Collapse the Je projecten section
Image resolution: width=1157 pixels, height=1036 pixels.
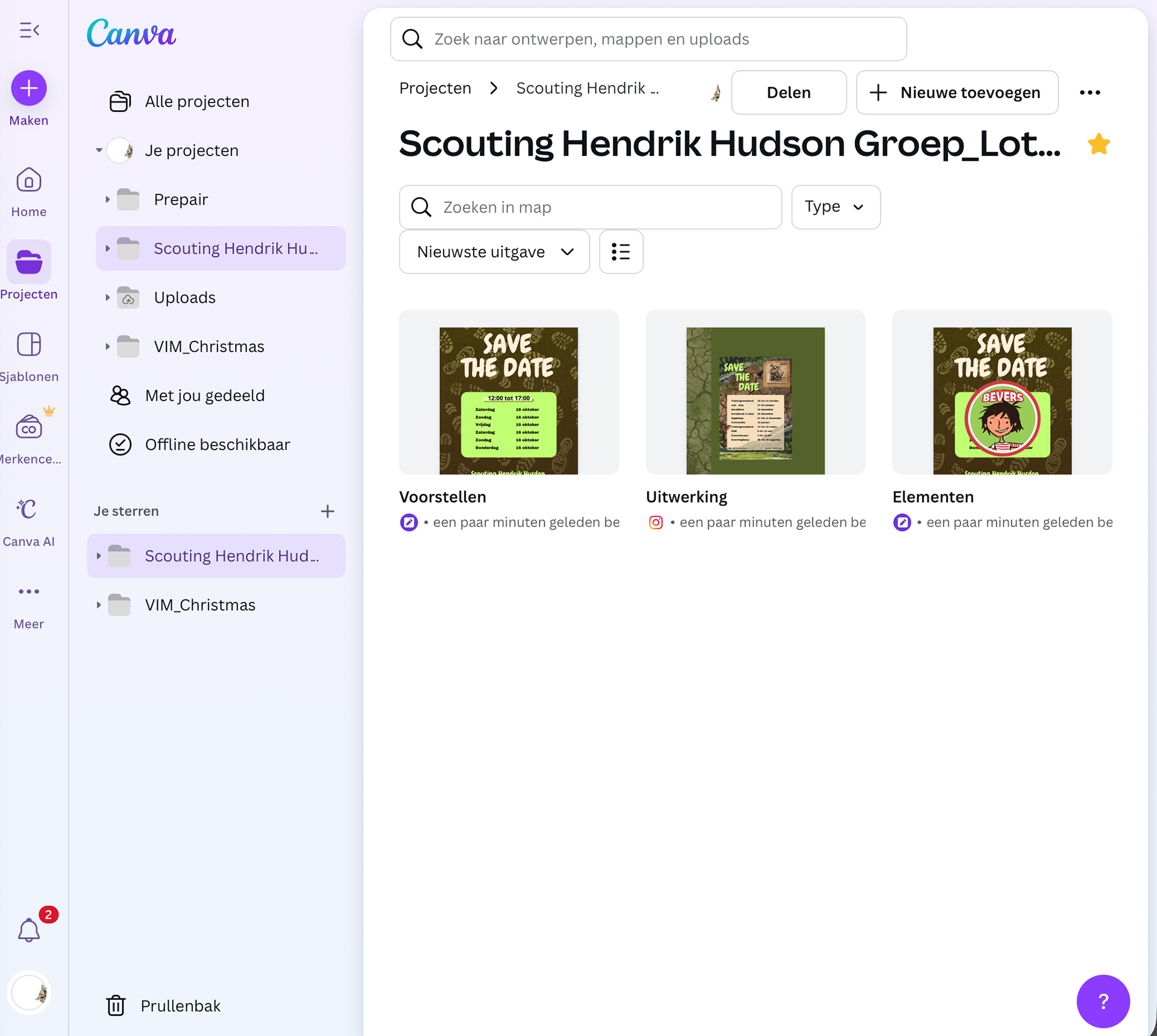[x=99, y=150]
